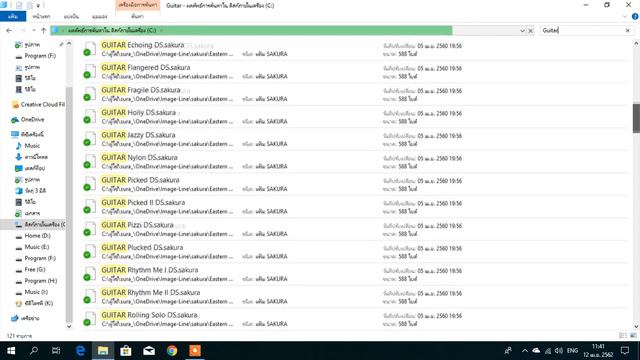Go back with the back arrow
Screen dimensions: 640x360
9,31
